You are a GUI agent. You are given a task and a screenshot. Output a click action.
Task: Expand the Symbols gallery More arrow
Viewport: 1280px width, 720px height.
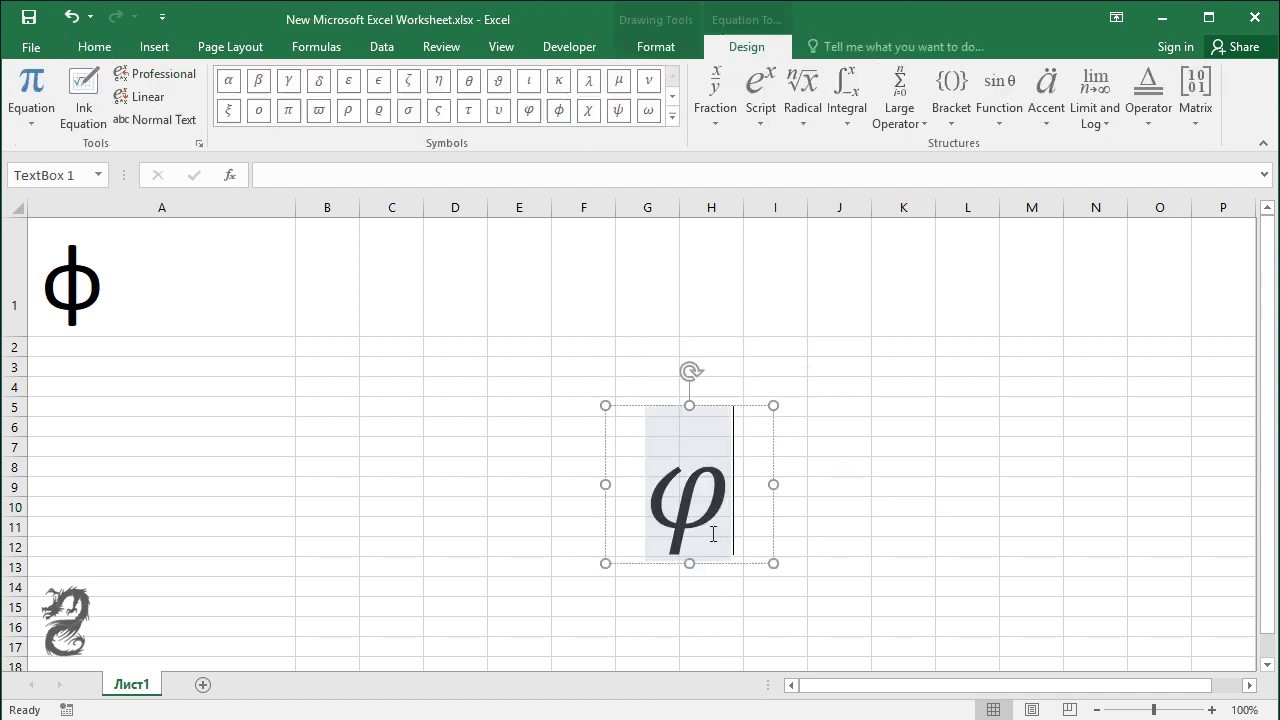[672, 117]
